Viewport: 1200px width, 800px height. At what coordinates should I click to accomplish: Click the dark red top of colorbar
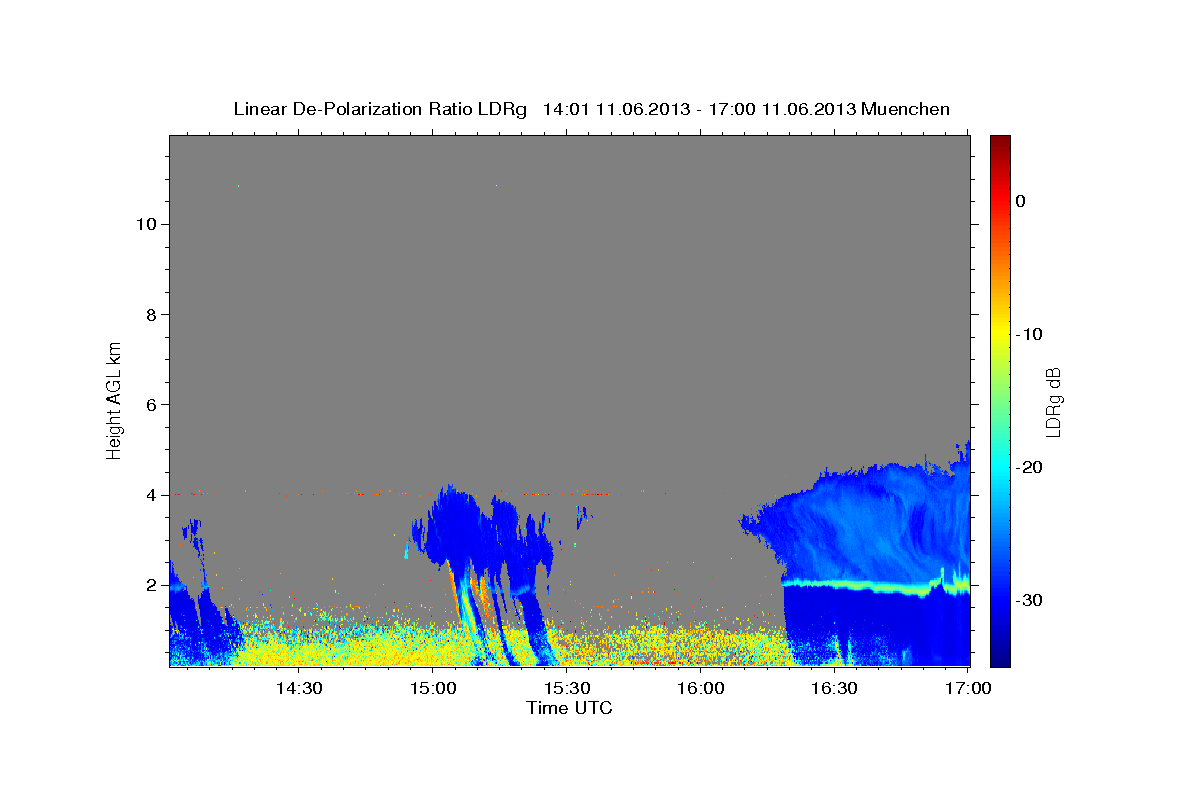(1000, 142)
